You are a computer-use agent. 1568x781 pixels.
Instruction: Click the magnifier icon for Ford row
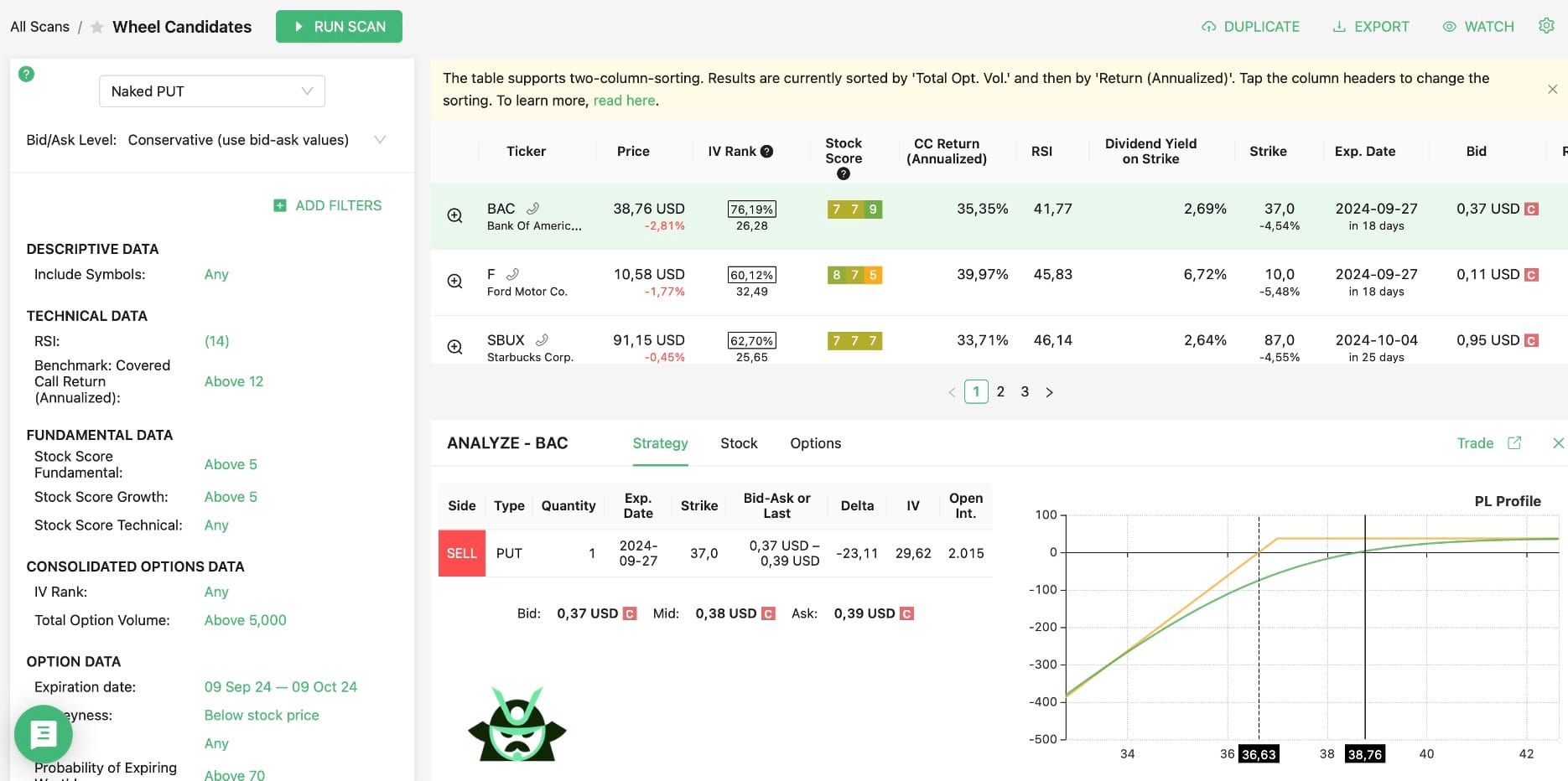click(454, 282)
